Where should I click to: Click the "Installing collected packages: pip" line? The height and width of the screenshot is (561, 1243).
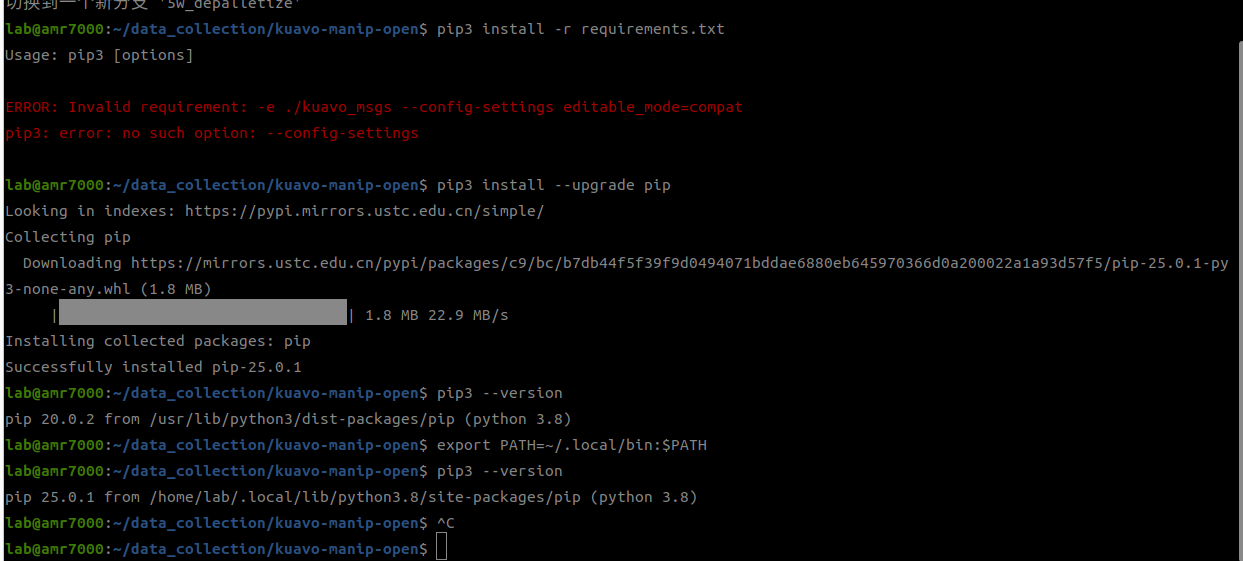[158, 341]
